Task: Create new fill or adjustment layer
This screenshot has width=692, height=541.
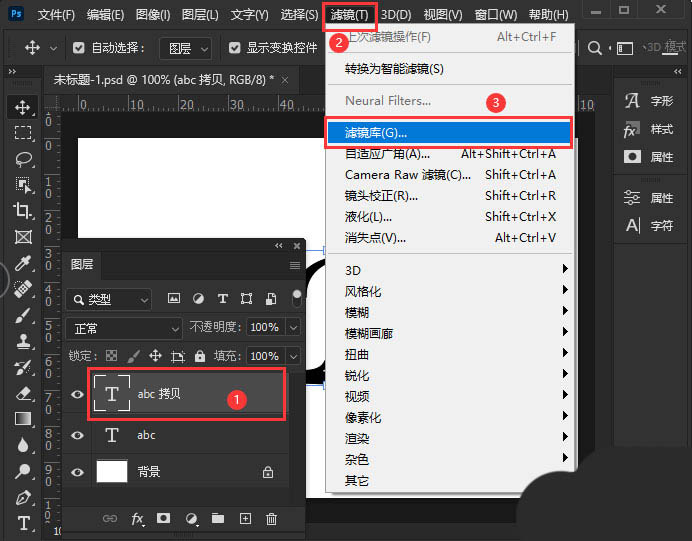Action: [x=191, y=519]
